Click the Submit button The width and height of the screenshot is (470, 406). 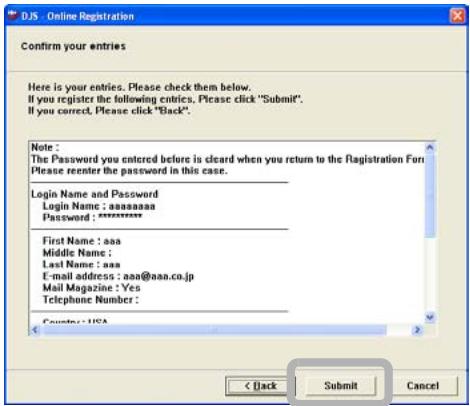click(341, 386)
